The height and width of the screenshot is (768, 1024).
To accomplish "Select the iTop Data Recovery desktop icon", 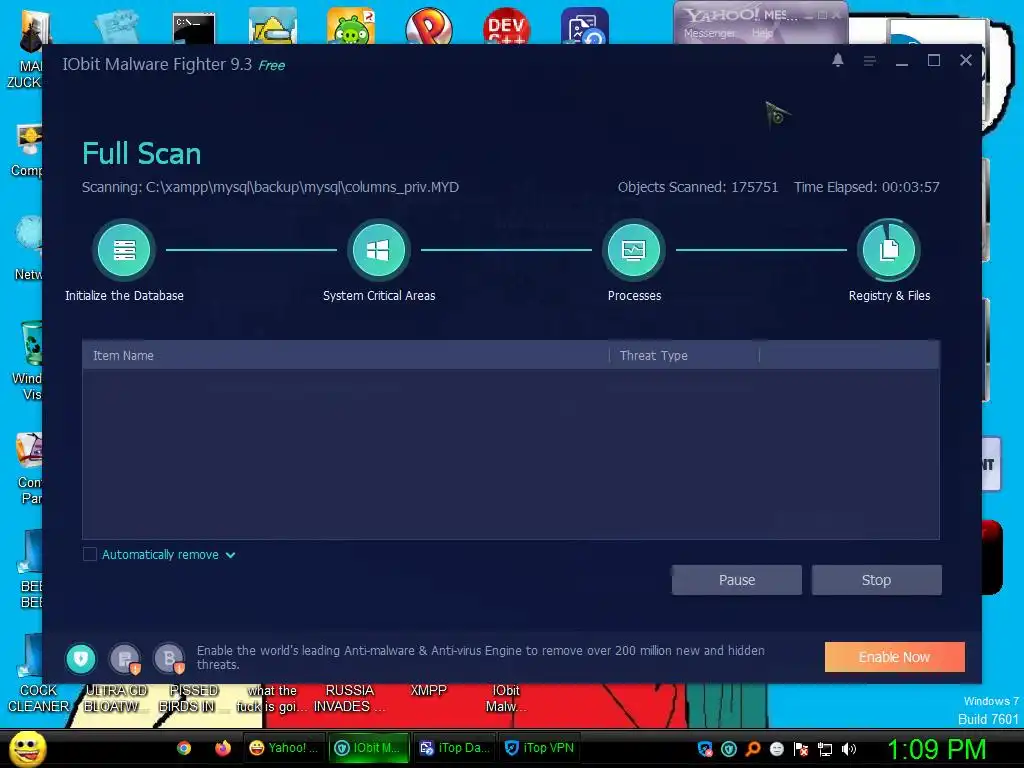I will 584,26.
